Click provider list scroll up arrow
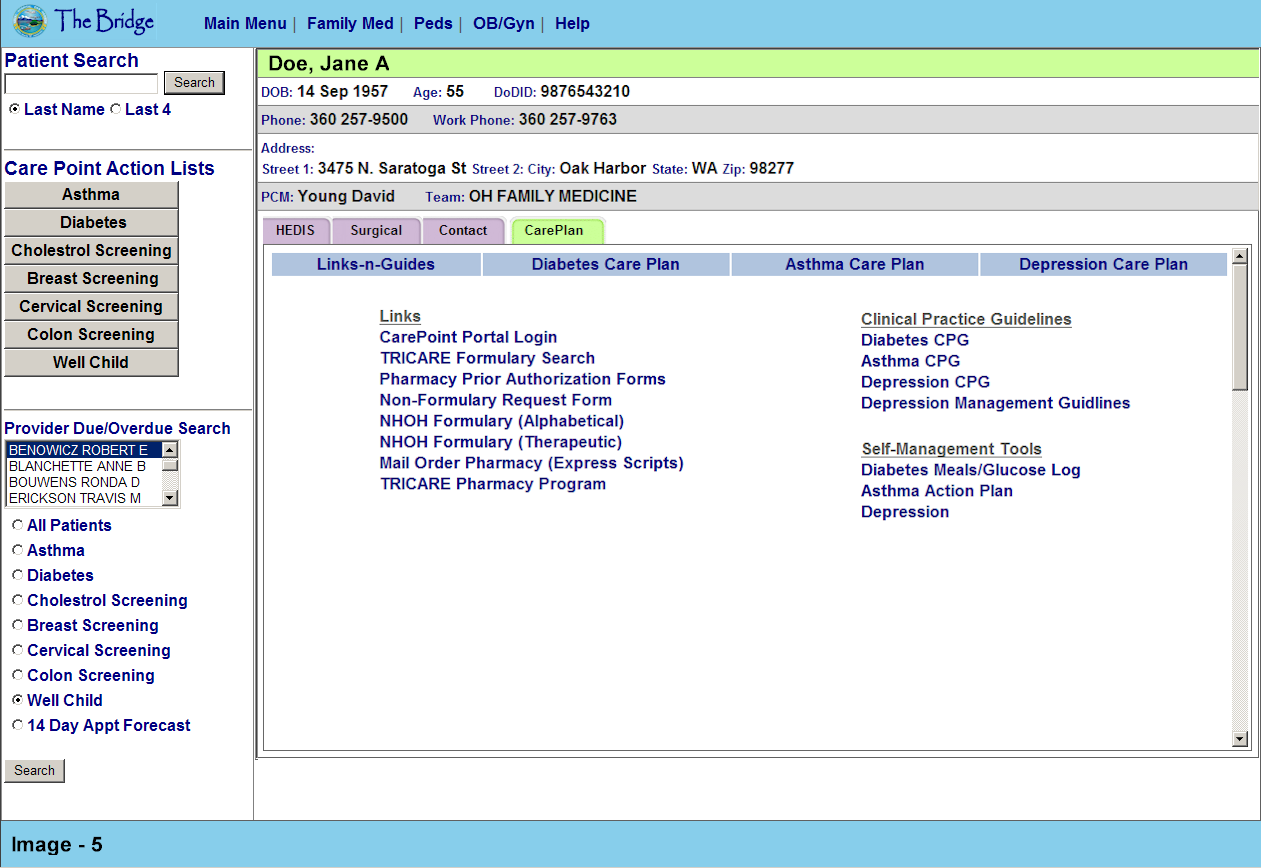The width and height of the screenshot is (1261, 868). coord(170,450)
